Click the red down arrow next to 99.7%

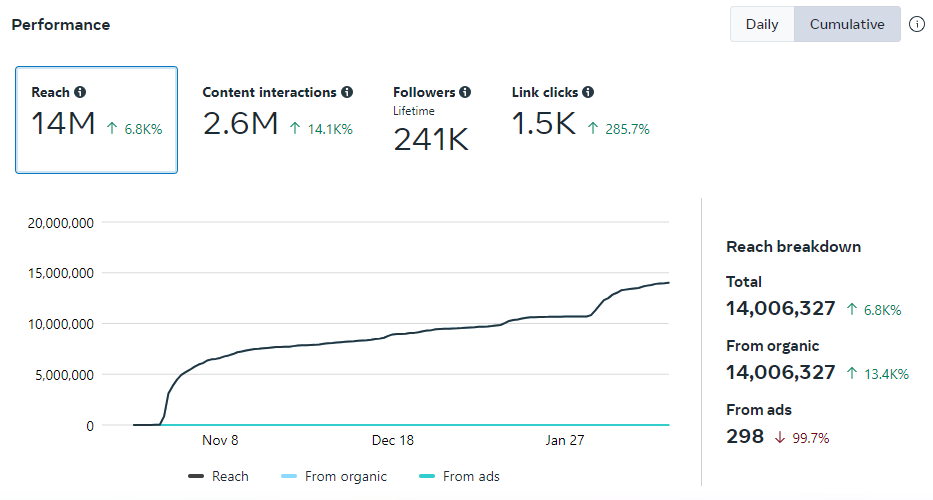[x=779, y=437]
